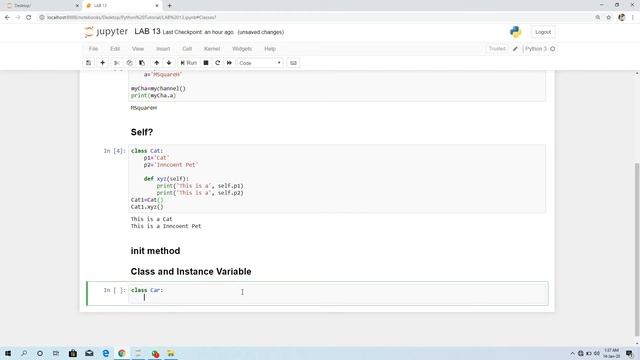The height and width of the screenshot is (360, 640).
Task: Click the kernel idle circle indicator
Action: pyautogui.click(x=553, y=49)
